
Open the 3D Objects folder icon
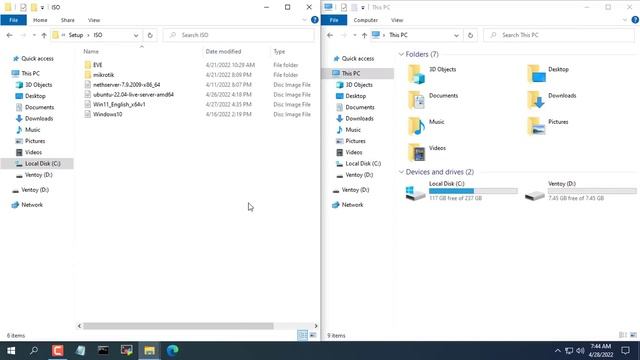tap(416, 74)
